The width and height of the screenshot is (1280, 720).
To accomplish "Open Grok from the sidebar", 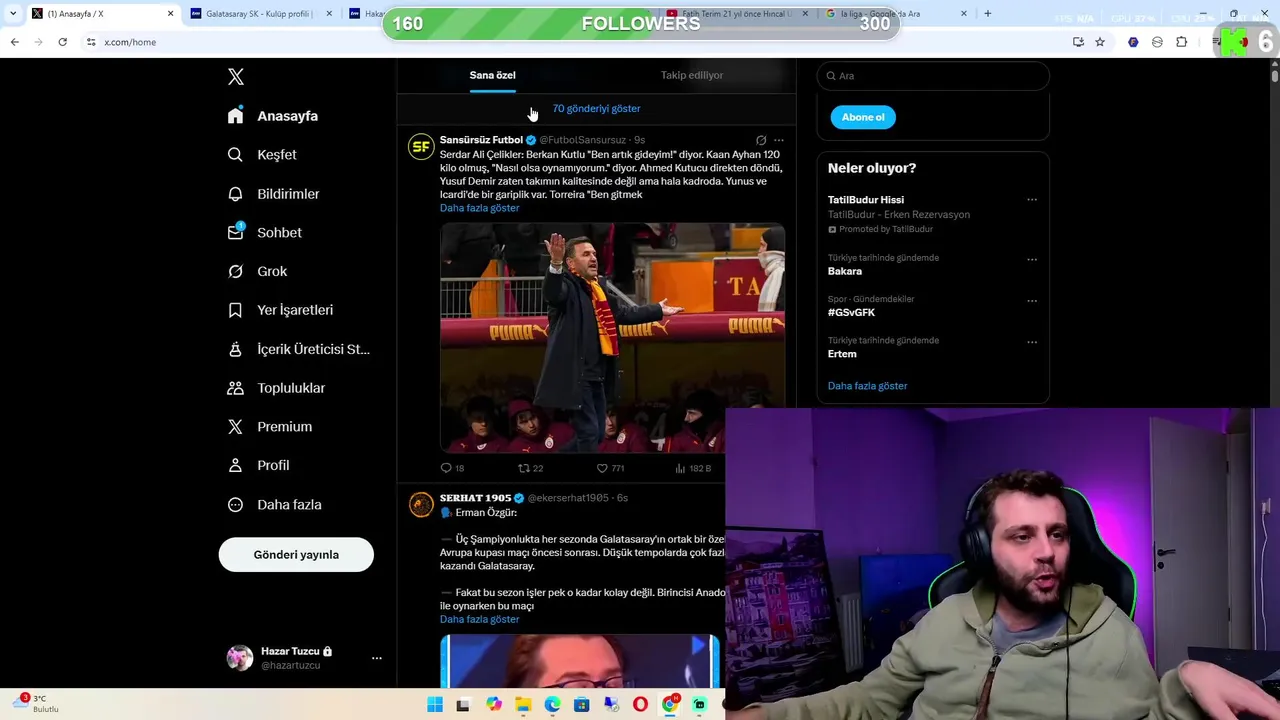I will coord(257,272).
